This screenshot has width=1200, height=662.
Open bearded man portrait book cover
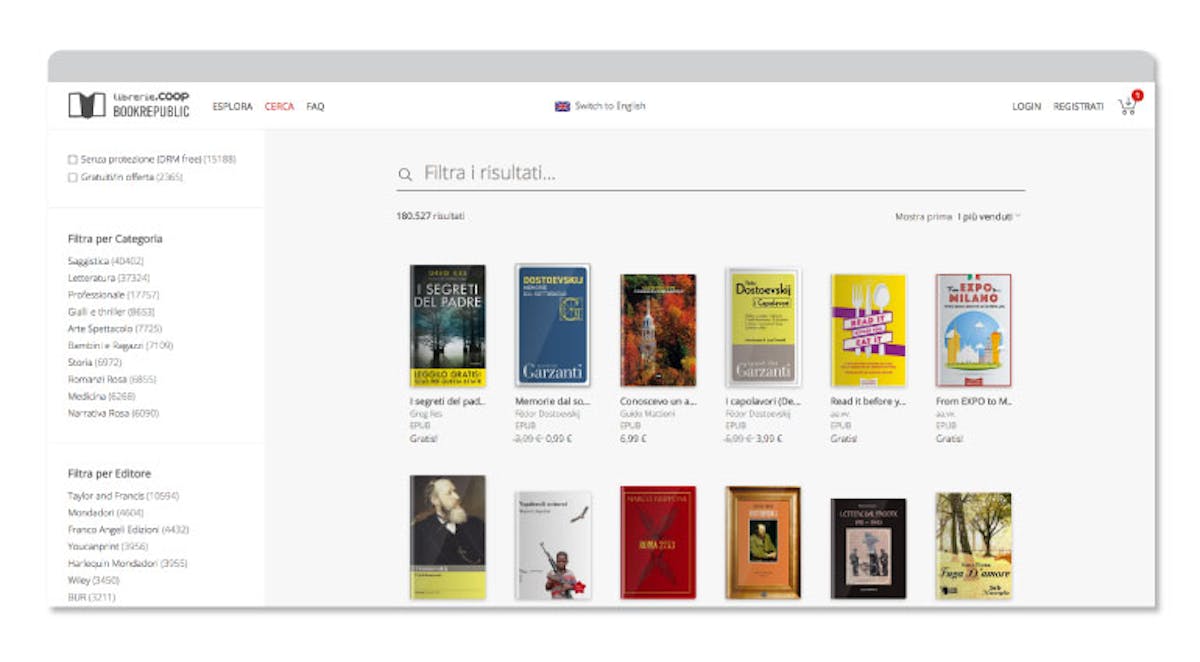pos(448,537)
